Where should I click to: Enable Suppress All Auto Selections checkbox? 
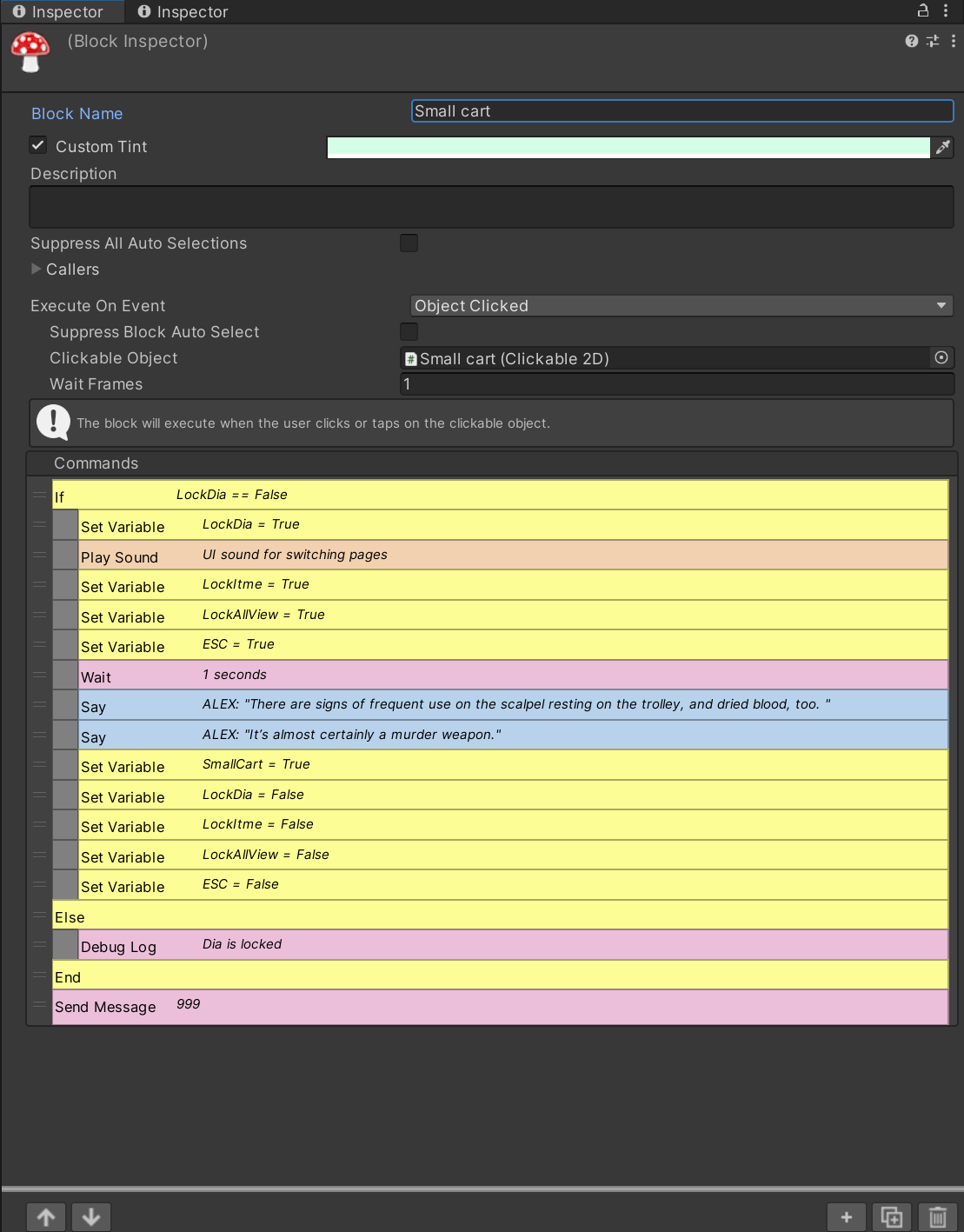pos(409,243)
